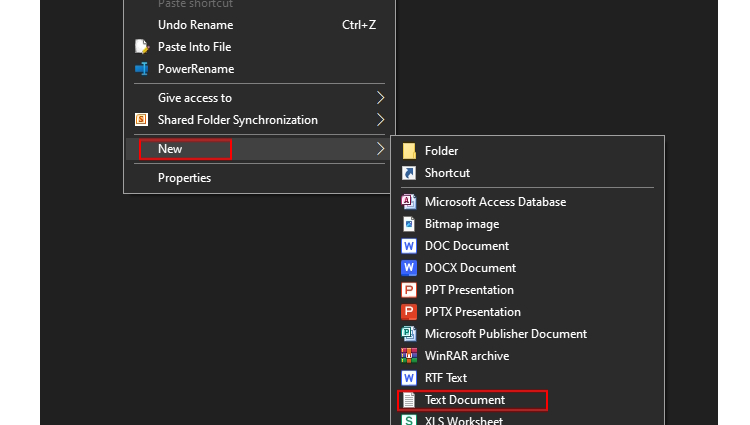Viewport: 750px width, 425px height.
Task: Click the Paste Into File icon
Action: coord(141,47)
